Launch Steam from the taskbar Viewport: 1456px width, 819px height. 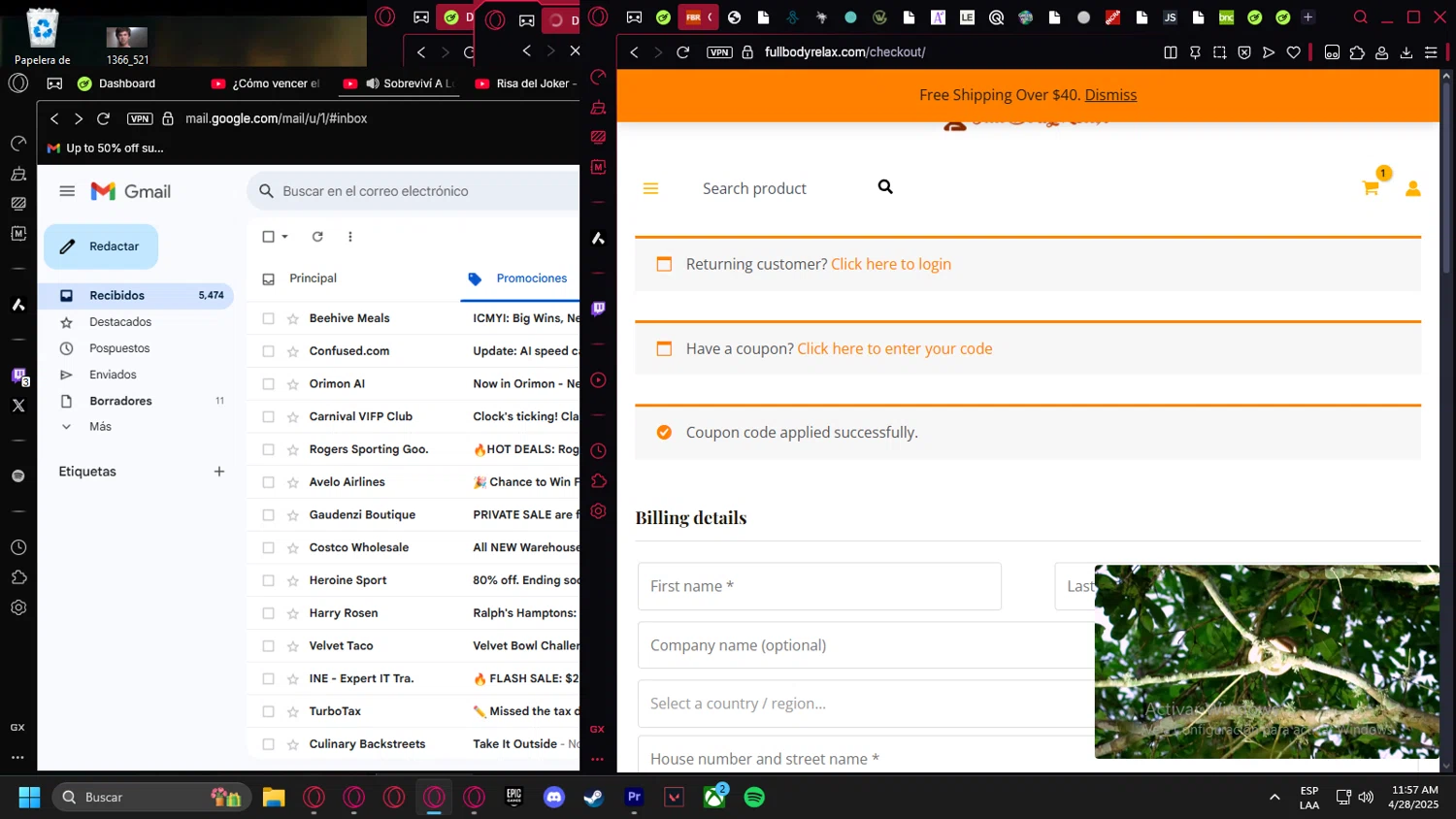[593, 798]
